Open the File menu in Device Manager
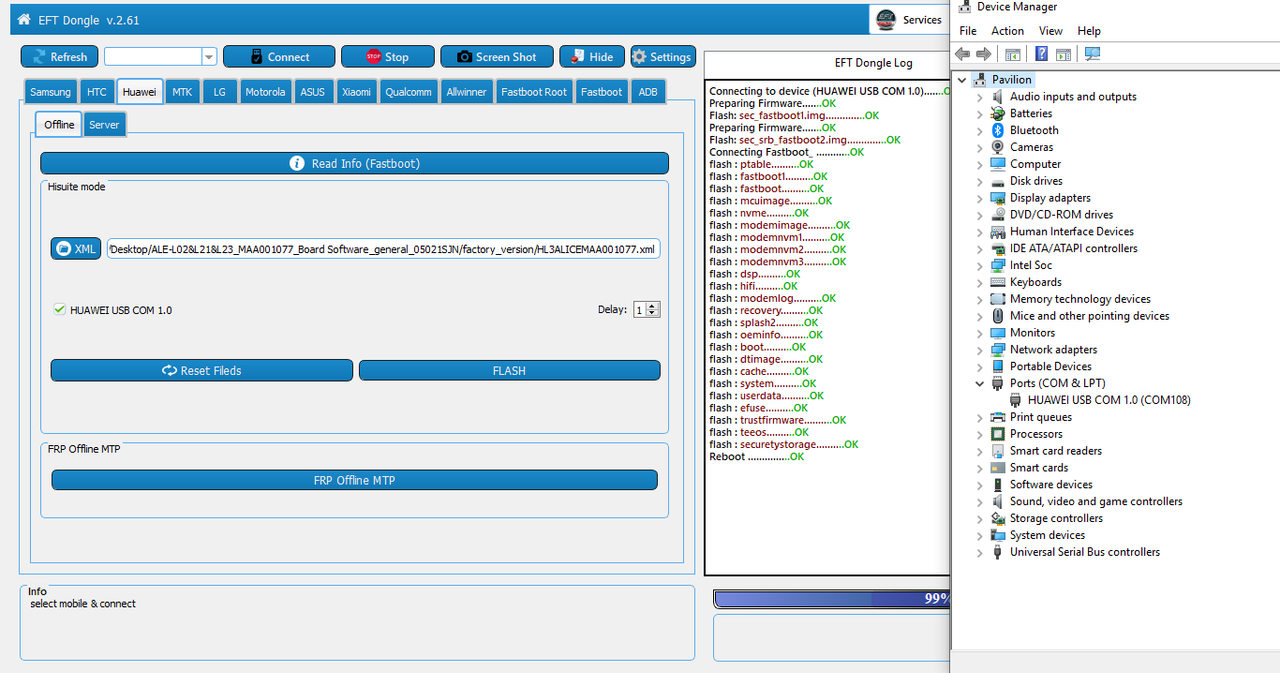 pos(967,31)
